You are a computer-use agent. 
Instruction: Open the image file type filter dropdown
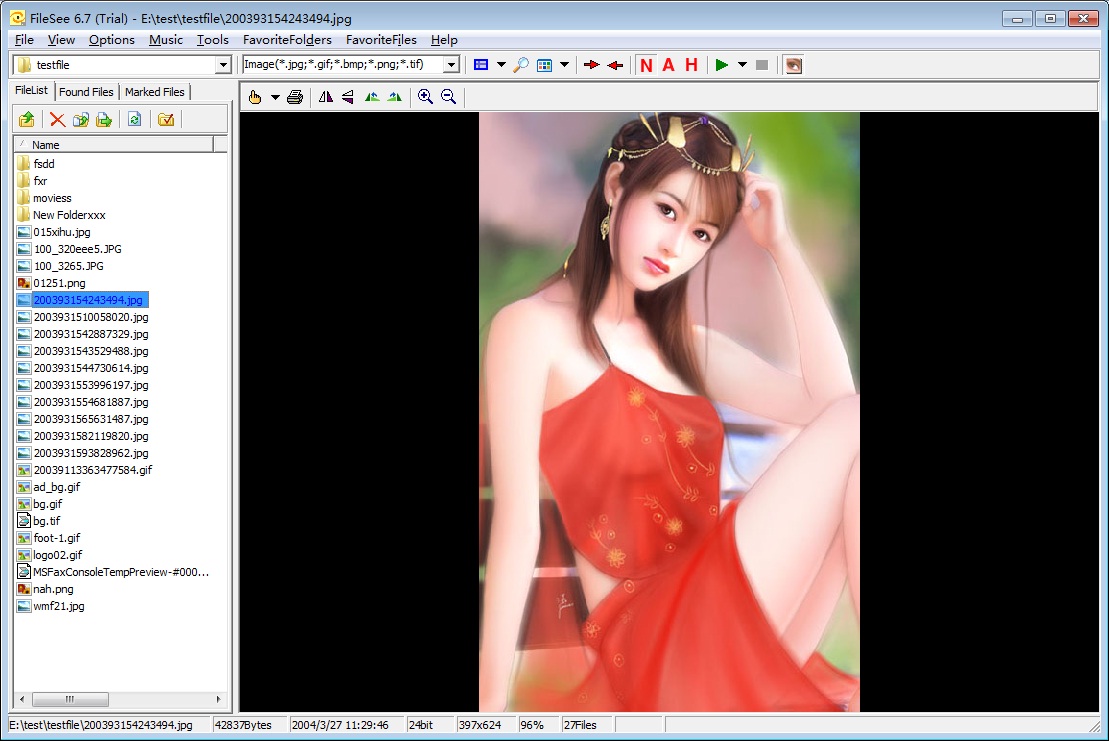point(451,65)
